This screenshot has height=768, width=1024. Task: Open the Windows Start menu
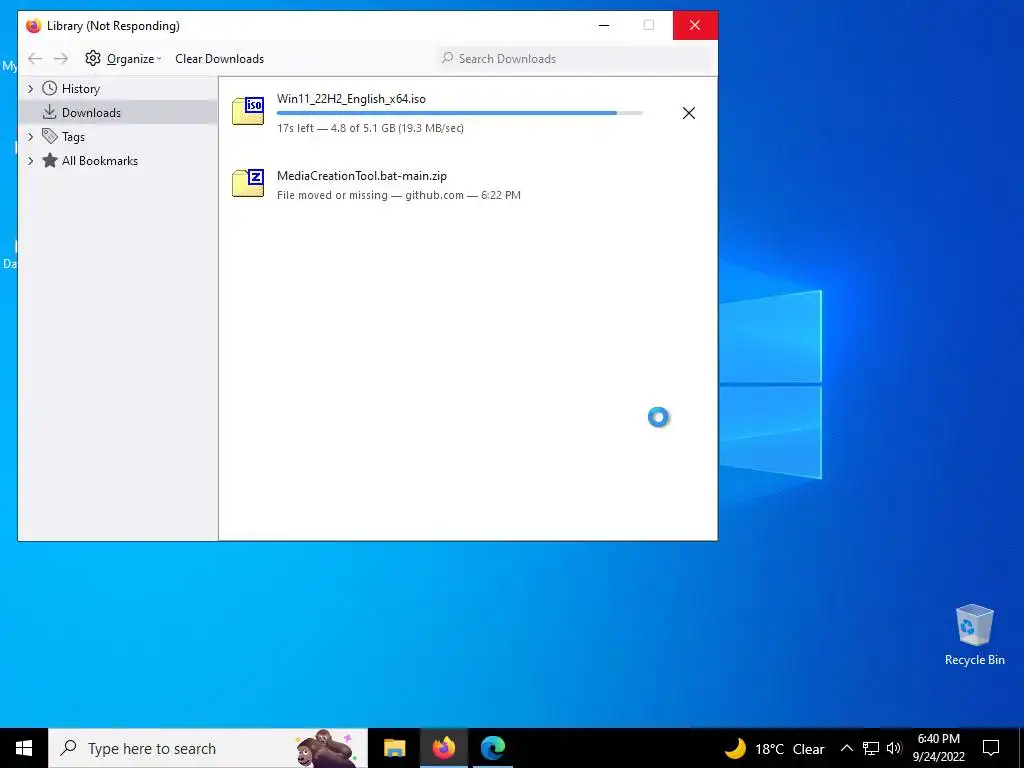pos(24,748)
